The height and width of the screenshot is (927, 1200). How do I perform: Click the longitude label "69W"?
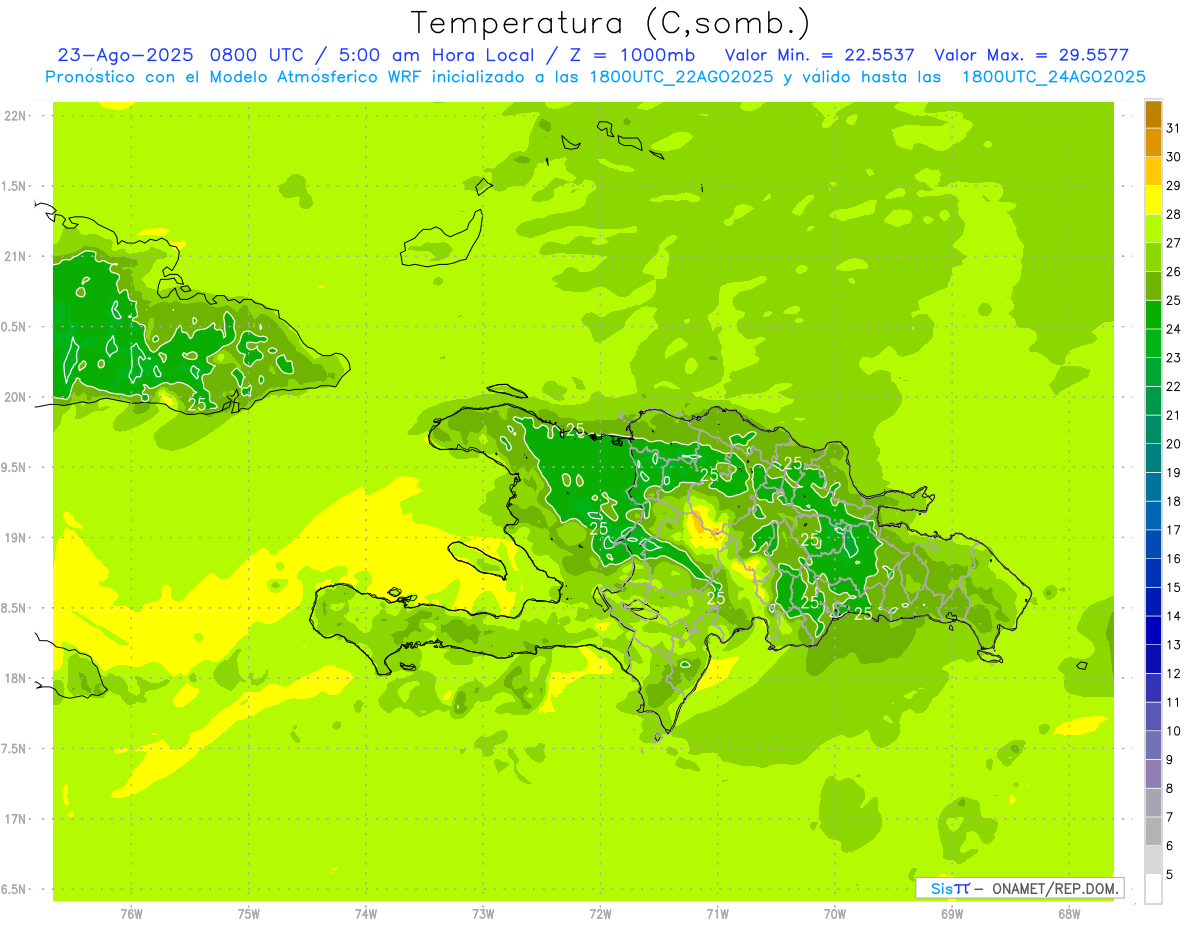[952, 914]
